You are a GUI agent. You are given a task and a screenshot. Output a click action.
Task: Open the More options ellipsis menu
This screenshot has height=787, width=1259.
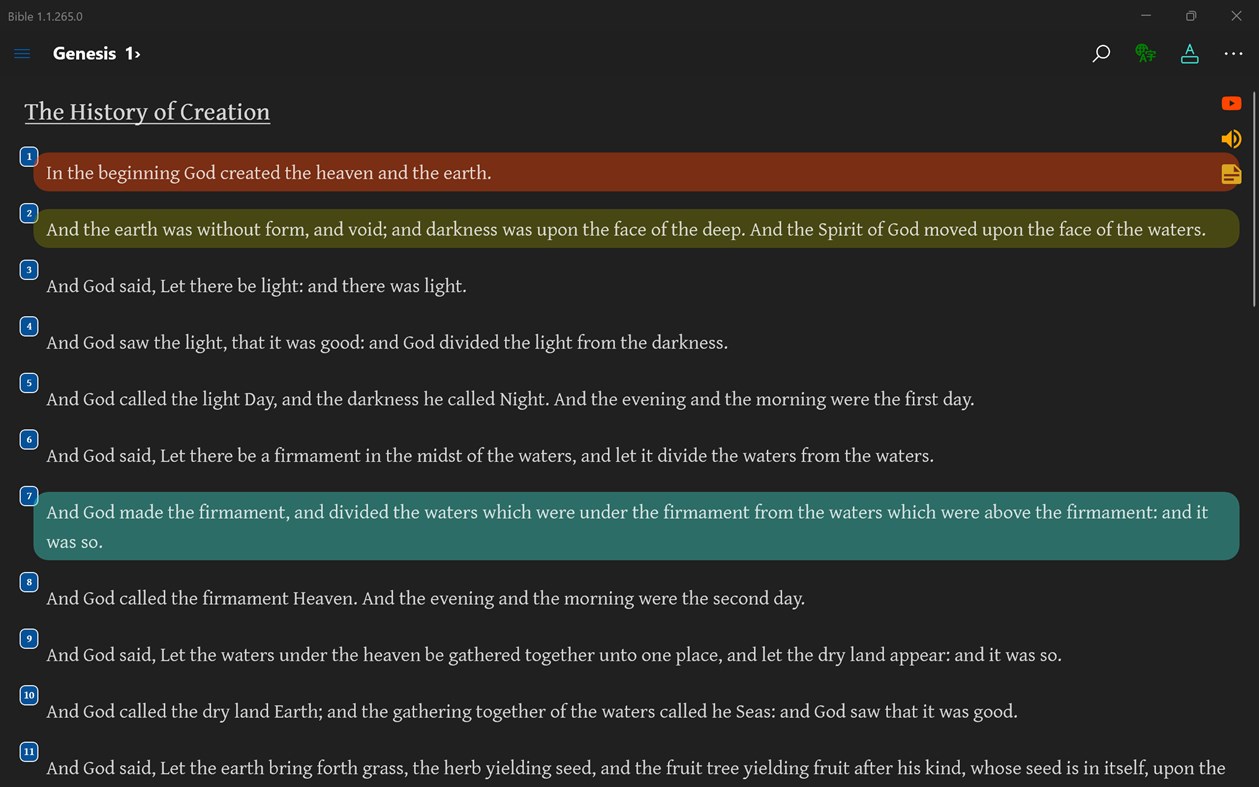[1233, 53]
